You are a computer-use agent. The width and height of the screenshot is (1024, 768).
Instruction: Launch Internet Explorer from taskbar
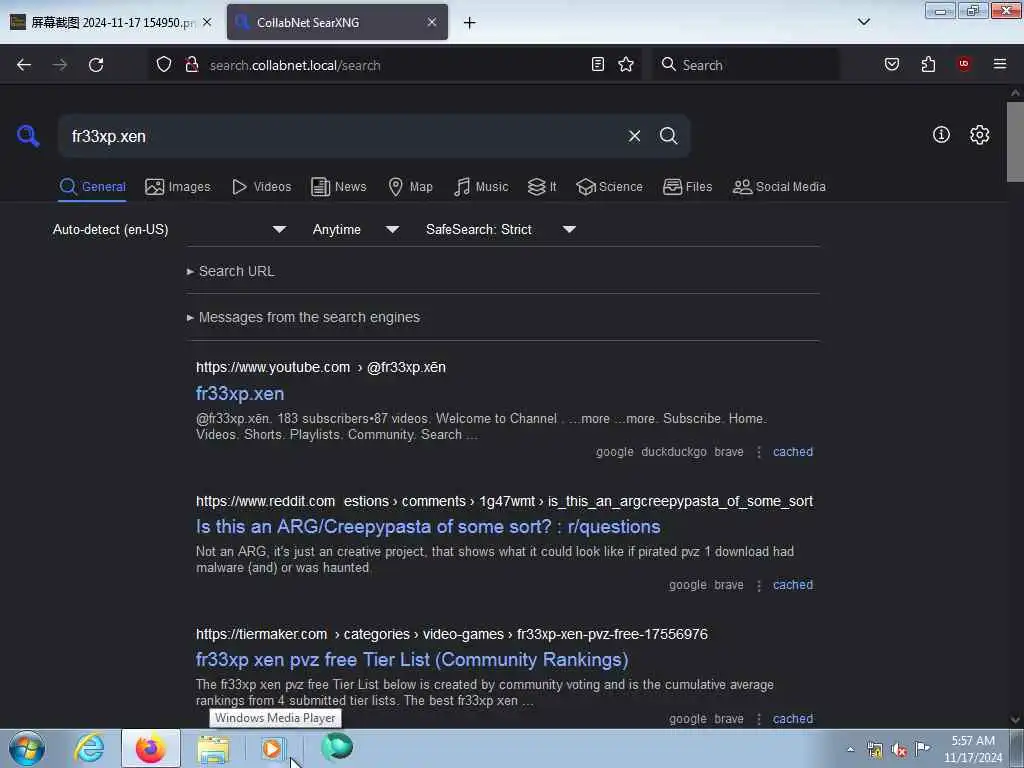(89, 748)
